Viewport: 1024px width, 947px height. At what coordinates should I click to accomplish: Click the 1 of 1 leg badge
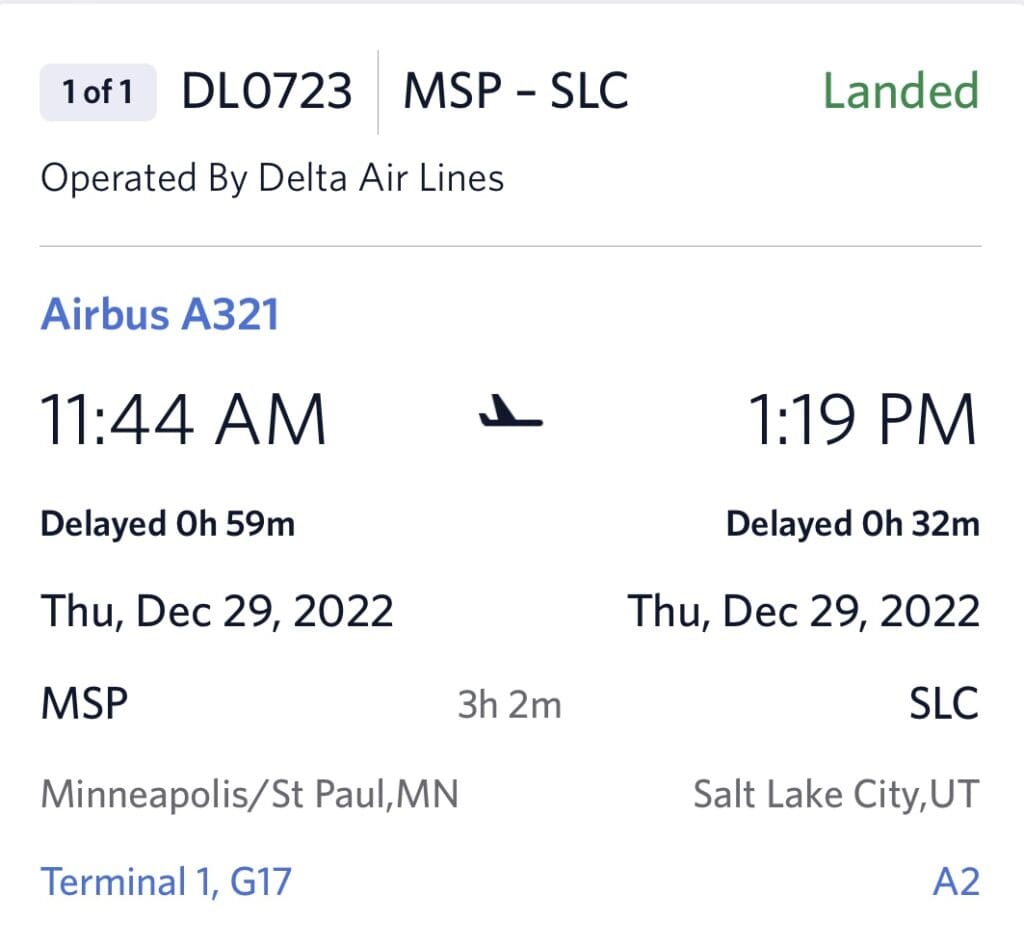[96, 90]
